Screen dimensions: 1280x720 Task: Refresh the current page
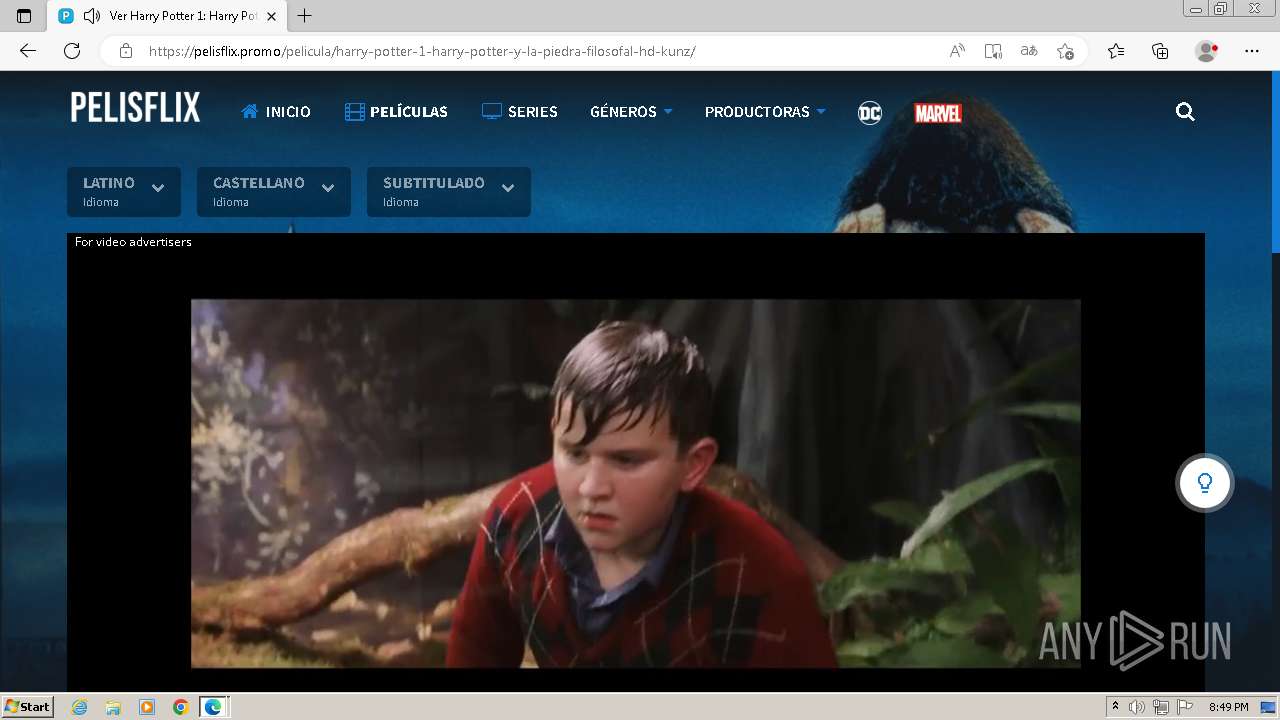click(x=72, y=51)
